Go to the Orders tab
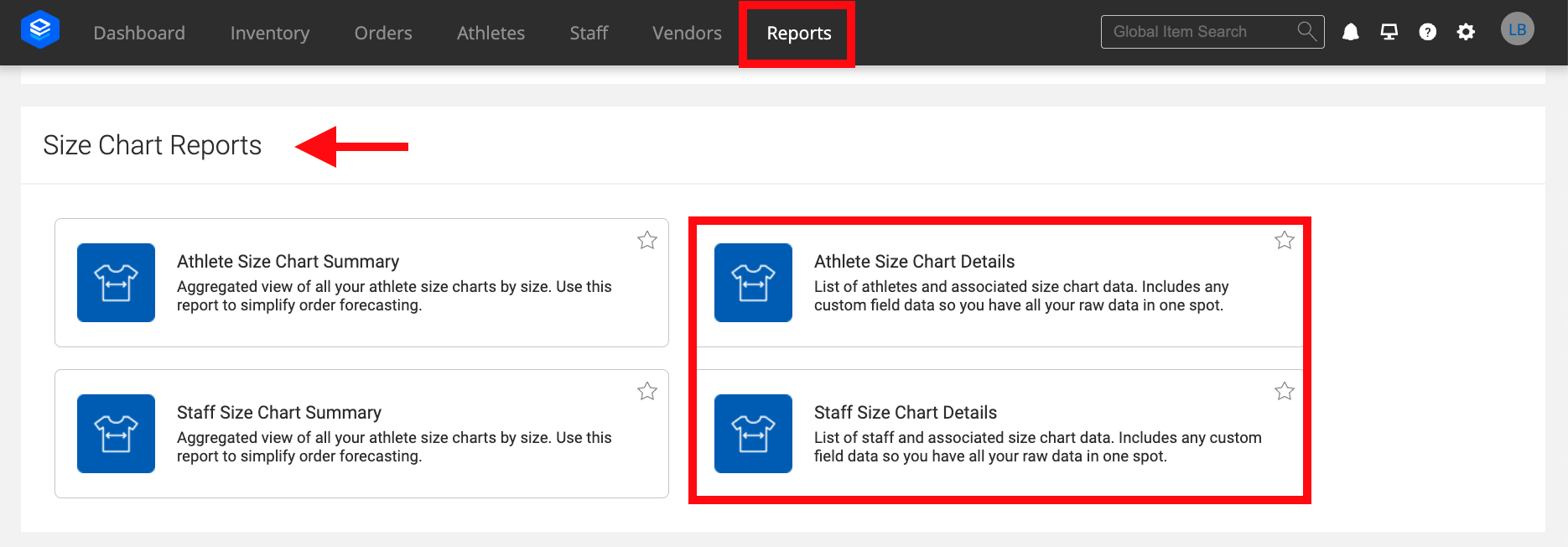 [x=383, y=33]
